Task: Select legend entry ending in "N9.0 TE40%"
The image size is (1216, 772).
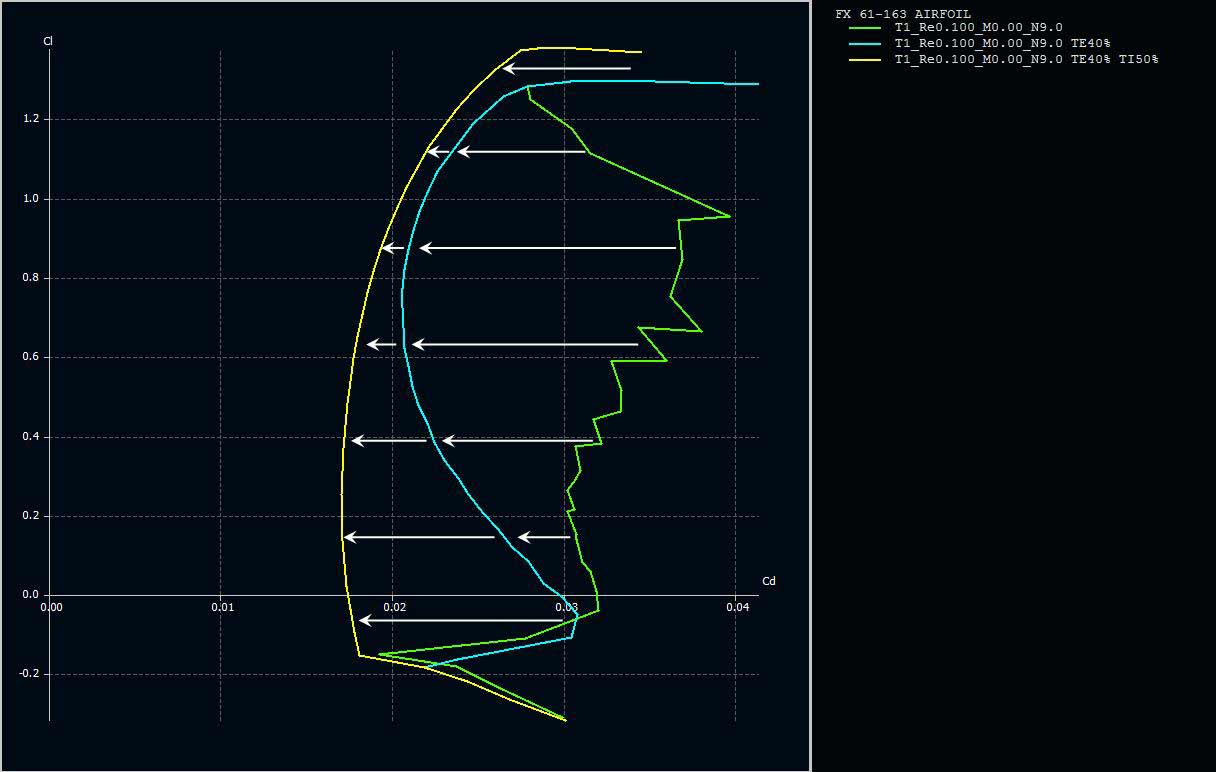Action: coord(1003,44)
